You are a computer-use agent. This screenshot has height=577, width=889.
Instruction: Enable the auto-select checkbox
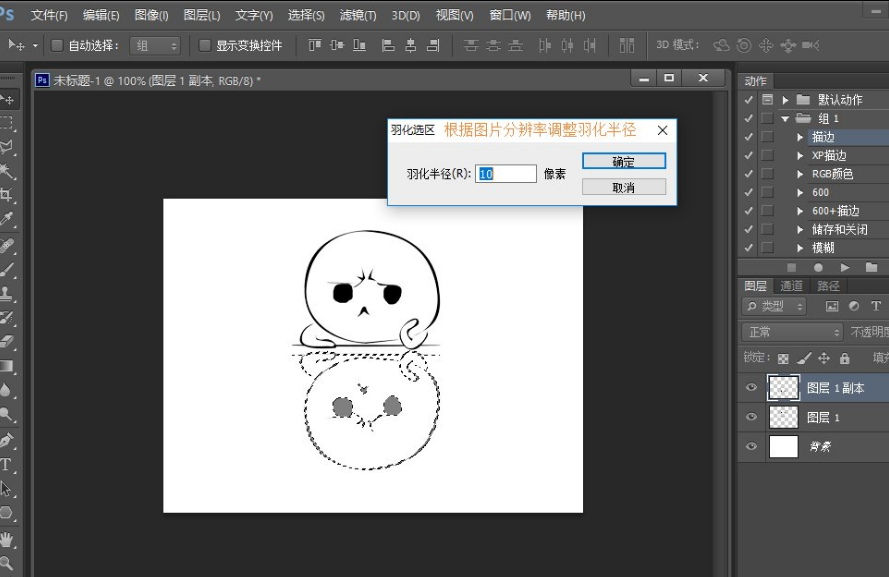(x=57, y=46)
